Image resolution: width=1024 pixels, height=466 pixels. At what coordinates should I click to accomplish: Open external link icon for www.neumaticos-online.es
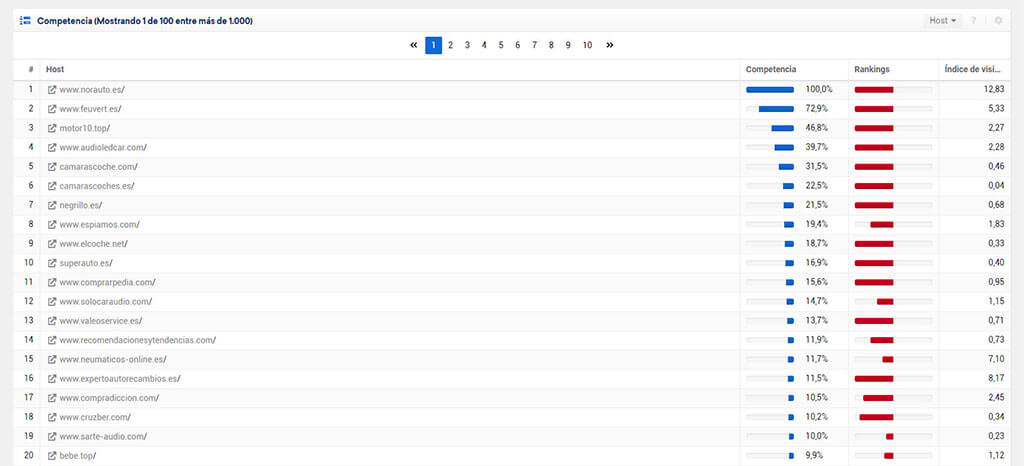click(x=52, y=359)
